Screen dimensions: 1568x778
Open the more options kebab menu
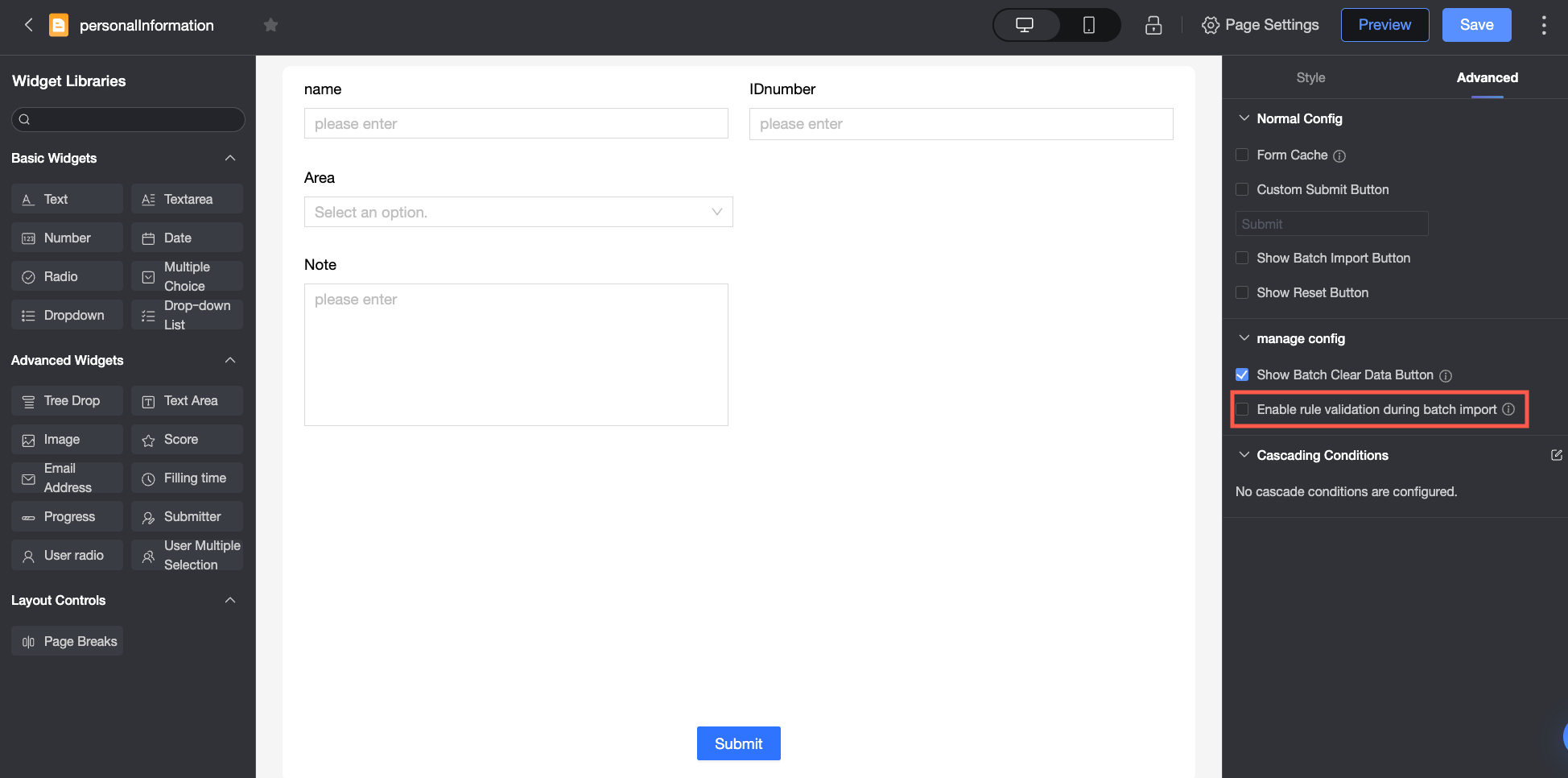[x=1543, y=25]
